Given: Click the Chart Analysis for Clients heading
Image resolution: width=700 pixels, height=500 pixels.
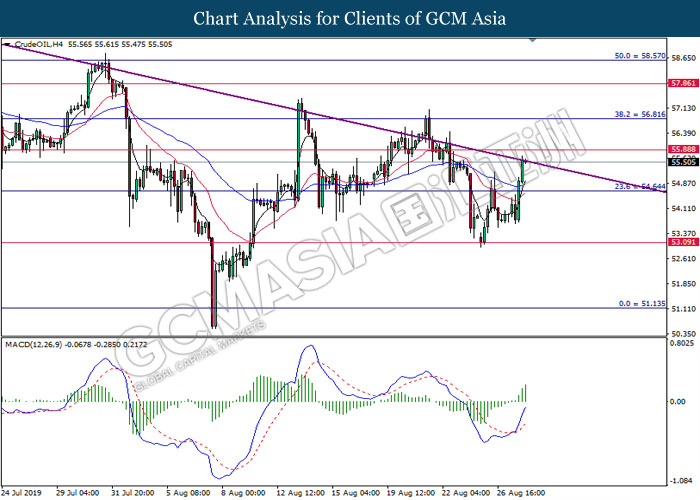Looking at the screenshot, I should coord(350,19).
